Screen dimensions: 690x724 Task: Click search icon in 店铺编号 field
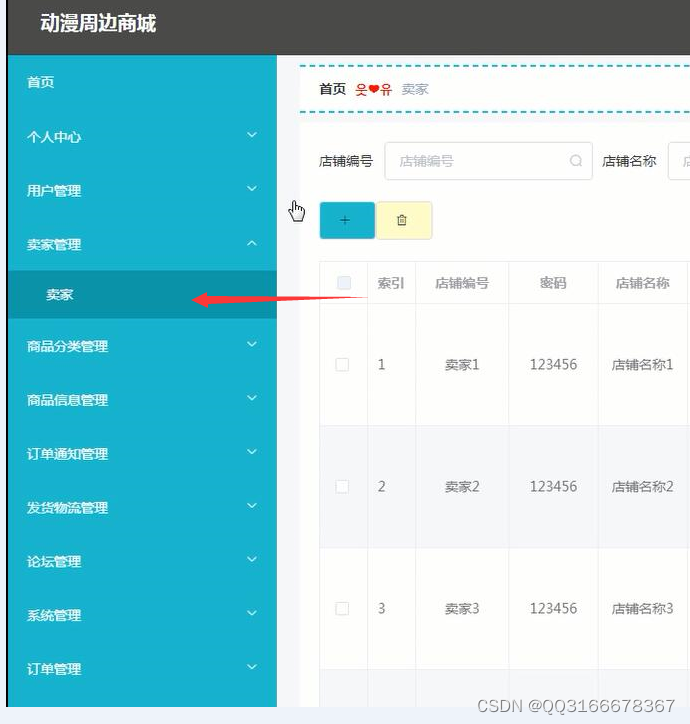pyautogui.click(x=575, y=161)
